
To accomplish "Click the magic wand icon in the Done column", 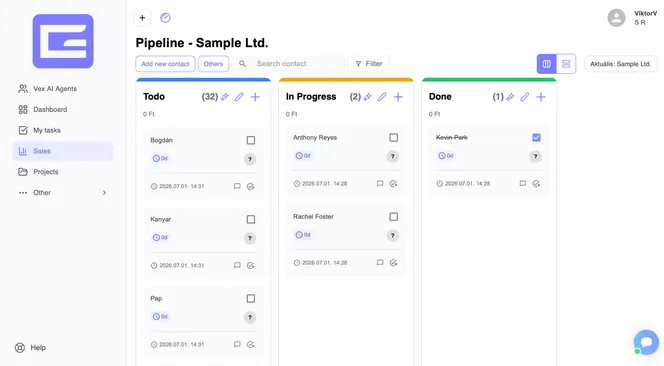I will click(x=510, y=97).
